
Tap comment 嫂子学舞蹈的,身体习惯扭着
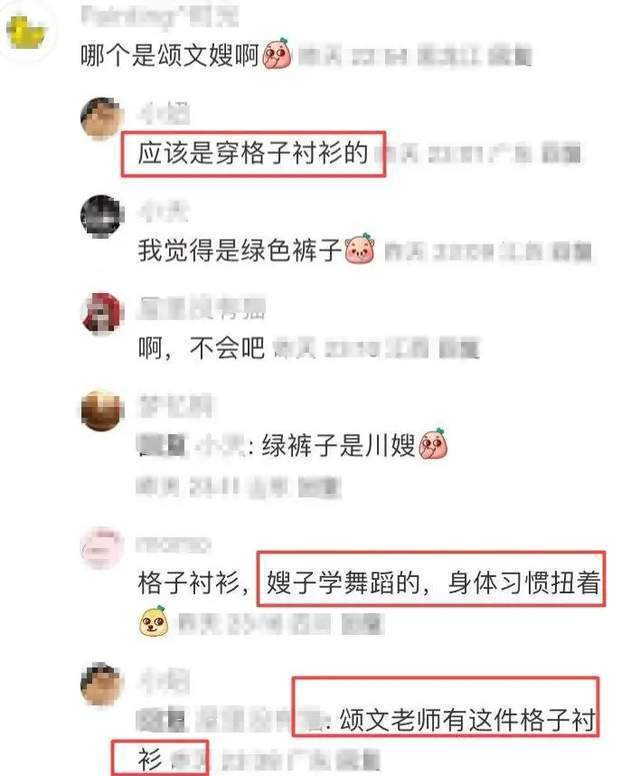[433, 582]
